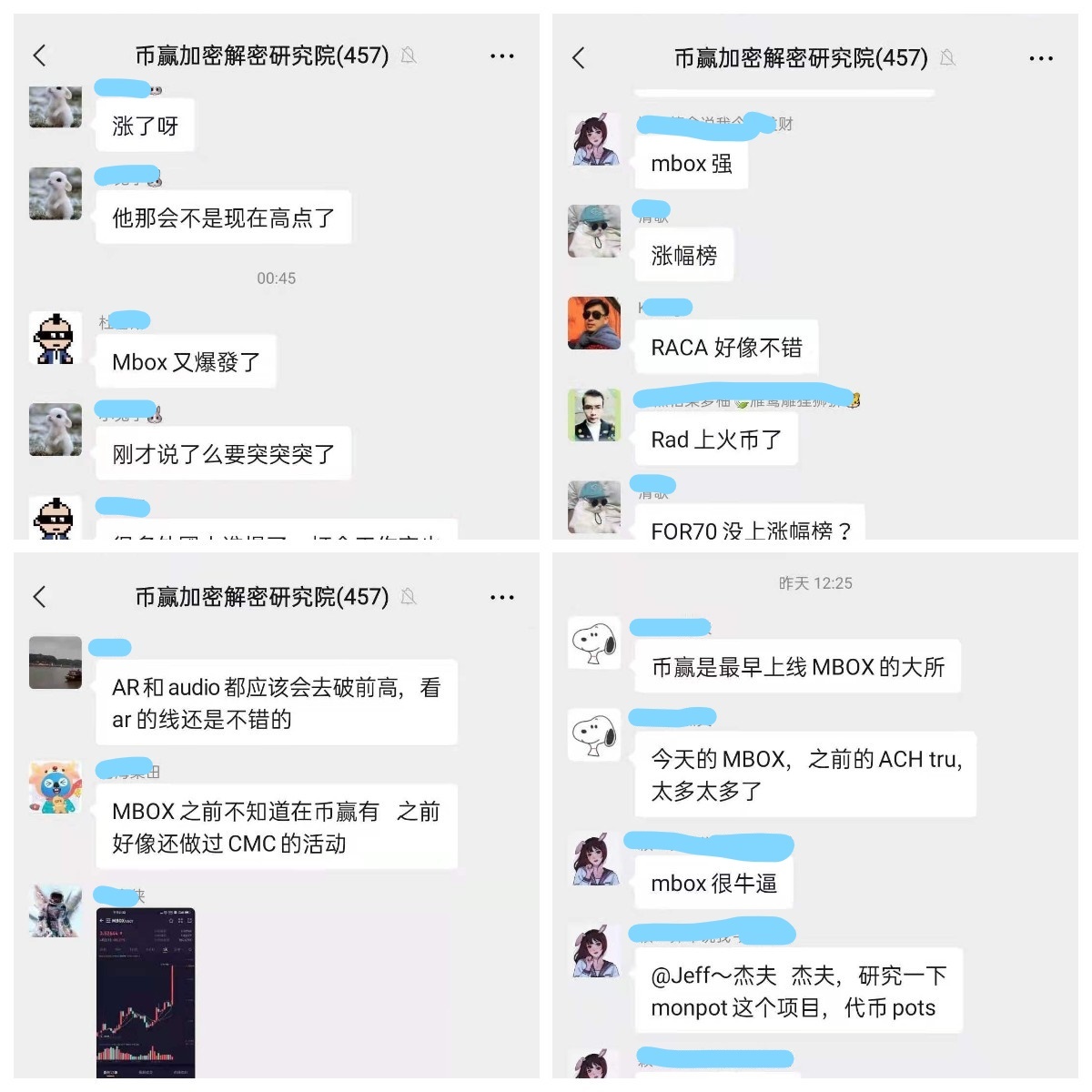Viewport: 1092px width, 1092px height.
Task: Tap muted bell icon in top-left header
Action: click(409, 56)
